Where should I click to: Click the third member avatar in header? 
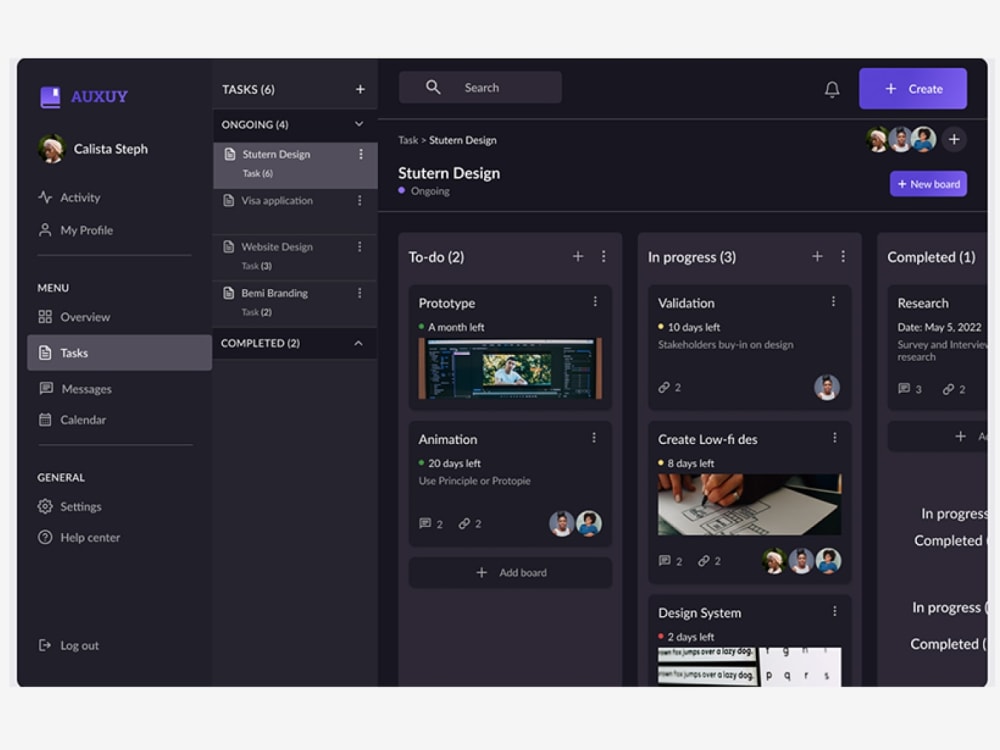(x=923, y=139)
